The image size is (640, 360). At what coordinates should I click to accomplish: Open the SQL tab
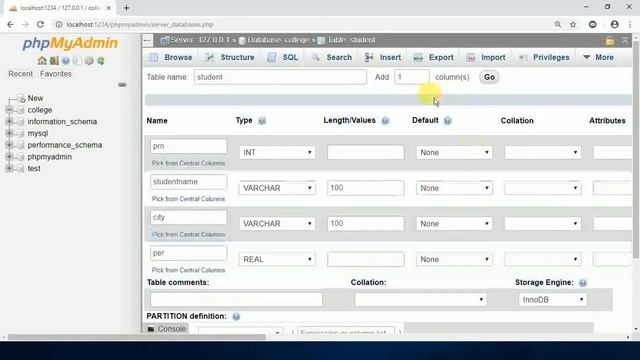[x=282, y=58]
